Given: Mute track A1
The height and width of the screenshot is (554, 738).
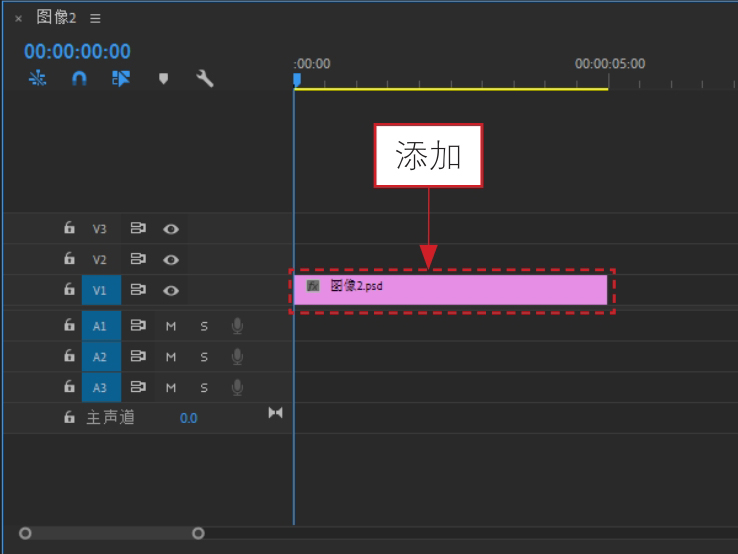Looking at the screenshot, I should pyautogui.click(x=171, y=326).
